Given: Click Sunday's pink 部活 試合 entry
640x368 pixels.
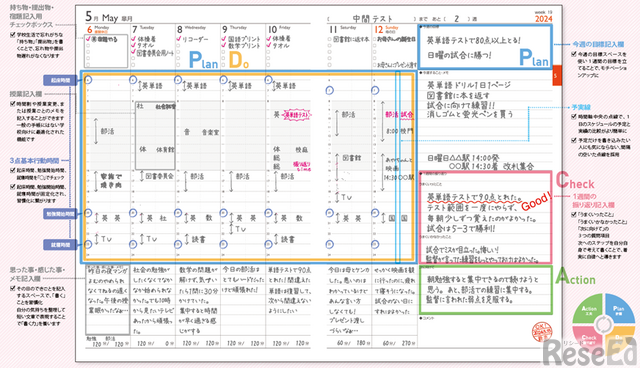Looking at the screenshot, I should click(399, 115).
